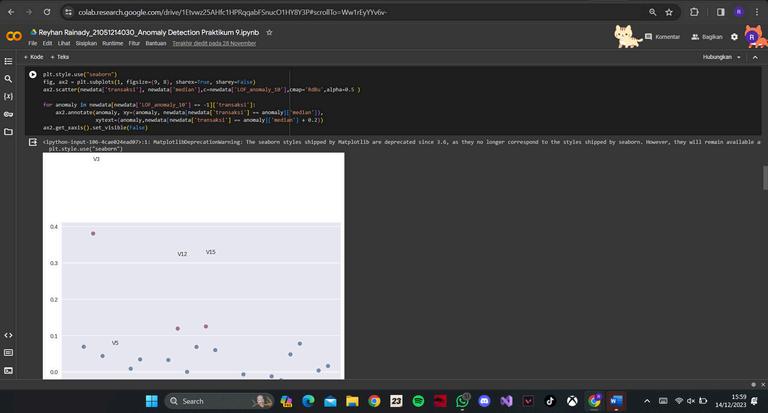Open Xbox app from taskbar
Screen dimensions: 768x413
click(572, 401)
